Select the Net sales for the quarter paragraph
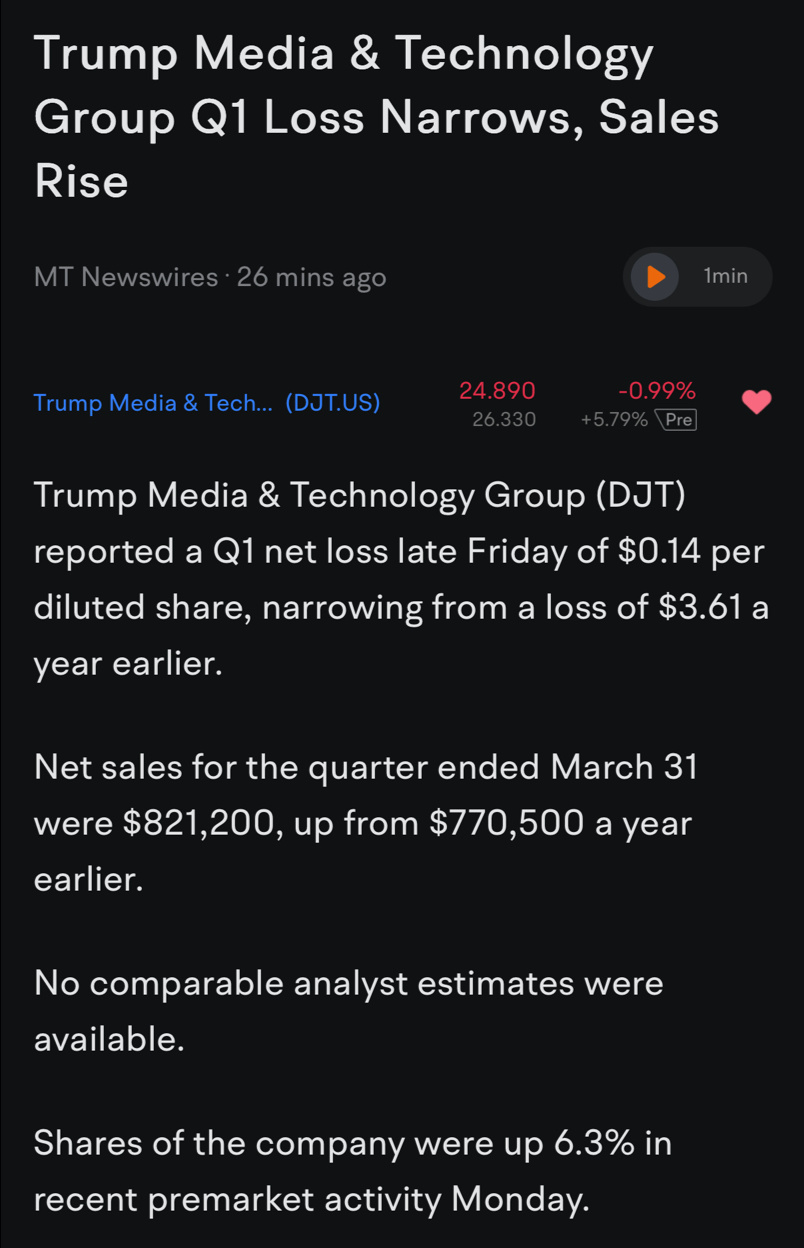Image resolution: width=804 pixels, height=1248 pixels. tap(365, 824)
